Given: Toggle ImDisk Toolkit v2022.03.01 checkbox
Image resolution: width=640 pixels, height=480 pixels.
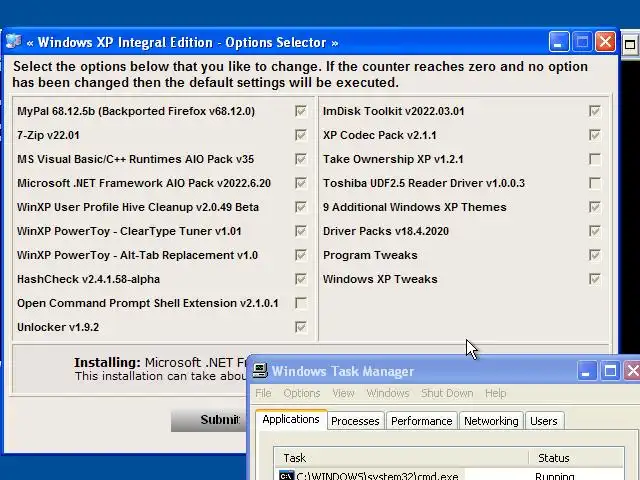Looking at the screenshot, I should (x=595, y=111).
